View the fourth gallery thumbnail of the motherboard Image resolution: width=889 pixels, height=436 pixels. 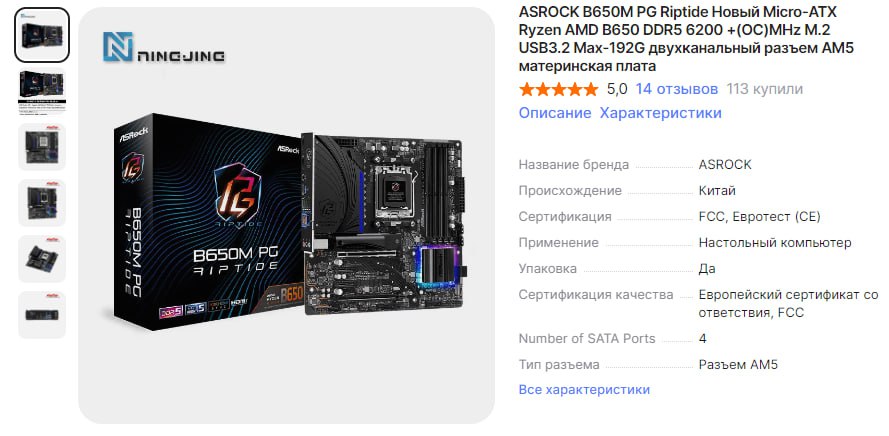(x=42, y=202)
